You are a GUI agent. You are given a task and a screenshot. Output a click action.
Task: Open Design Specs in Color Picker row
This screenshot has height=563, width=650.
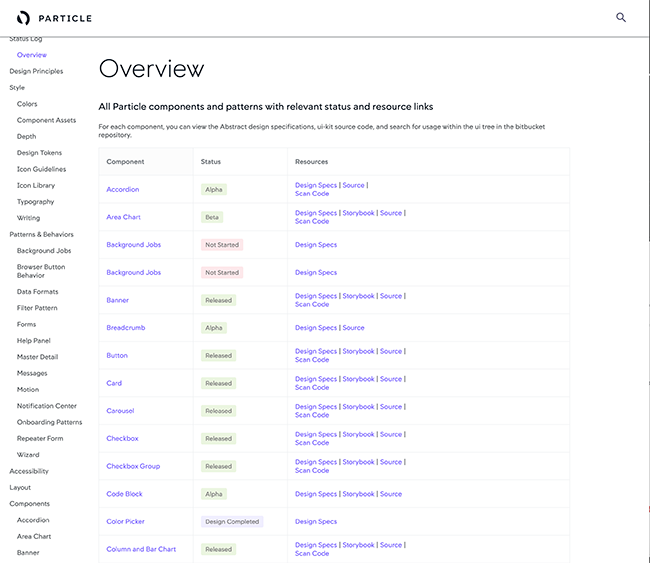tap(316, 522)
